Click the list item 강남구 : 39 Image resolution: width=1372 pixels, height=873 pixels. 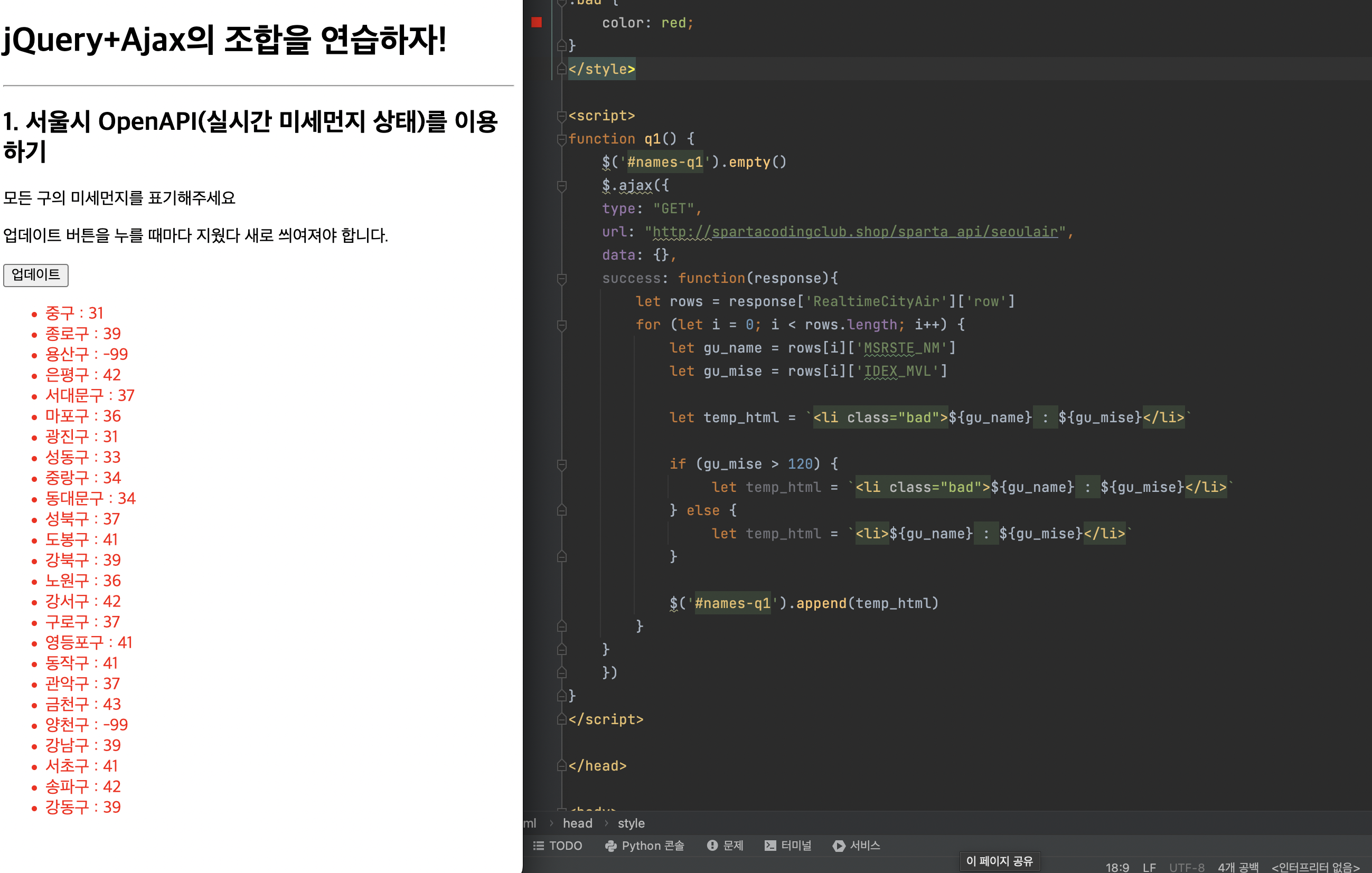(82, 745)
